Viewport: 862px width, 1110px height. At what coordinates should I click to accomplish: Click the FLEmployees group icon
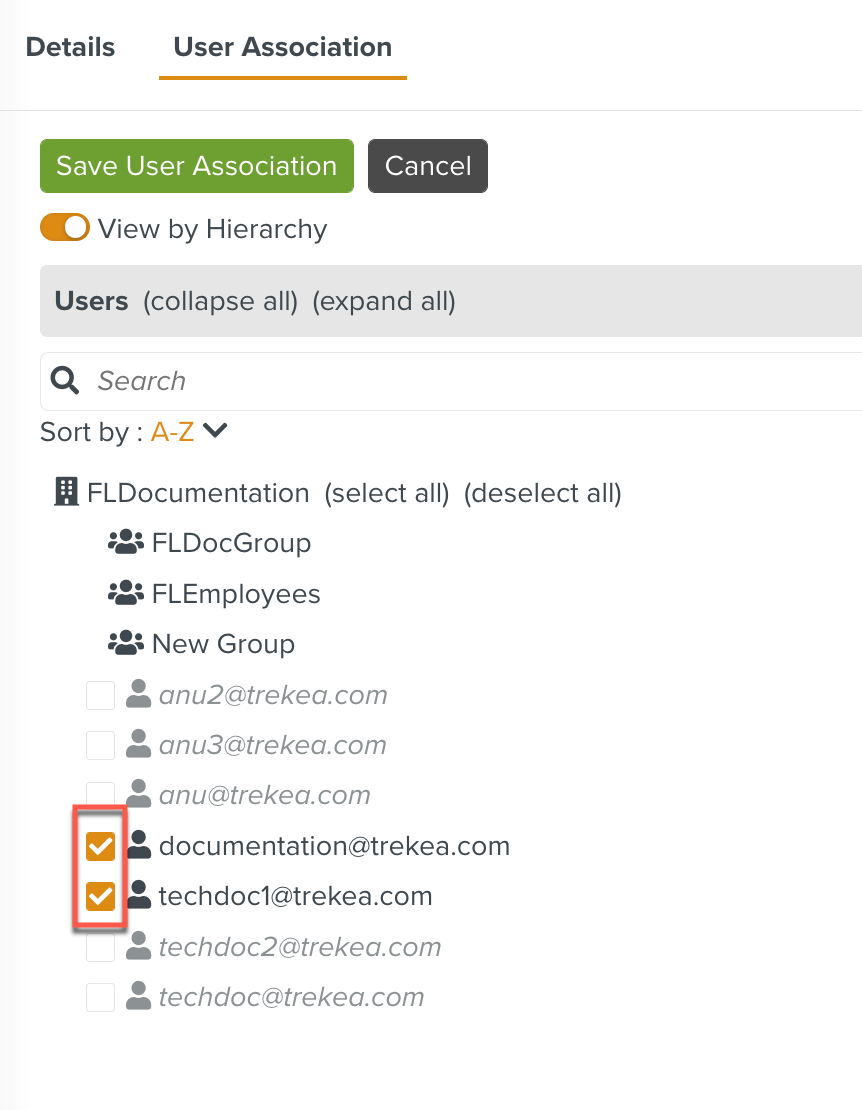(x=126, y=594)
